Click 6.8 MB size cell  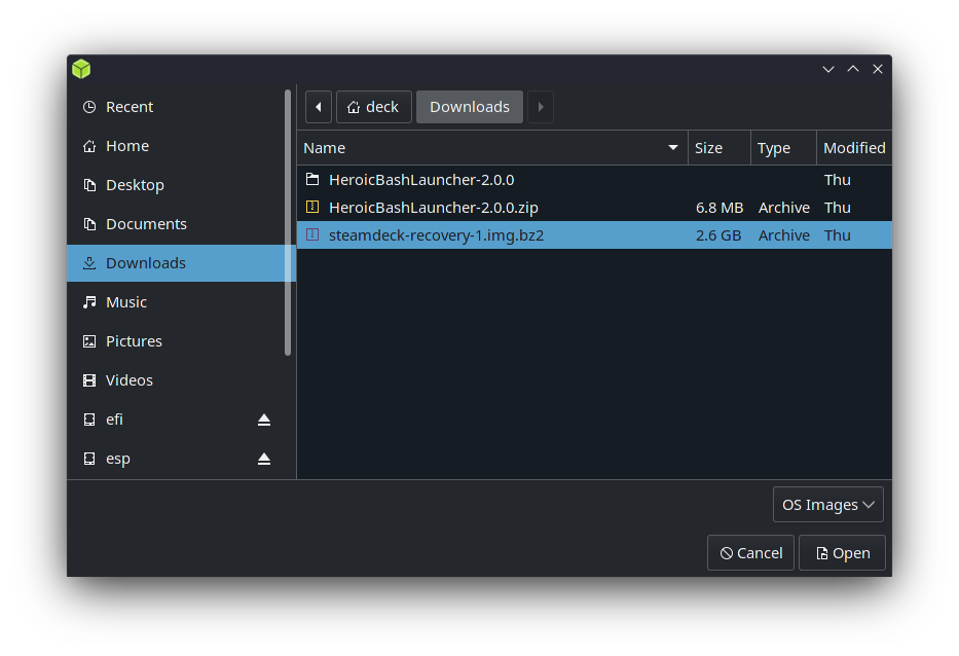pyautogui.click(x=719, y=208)
